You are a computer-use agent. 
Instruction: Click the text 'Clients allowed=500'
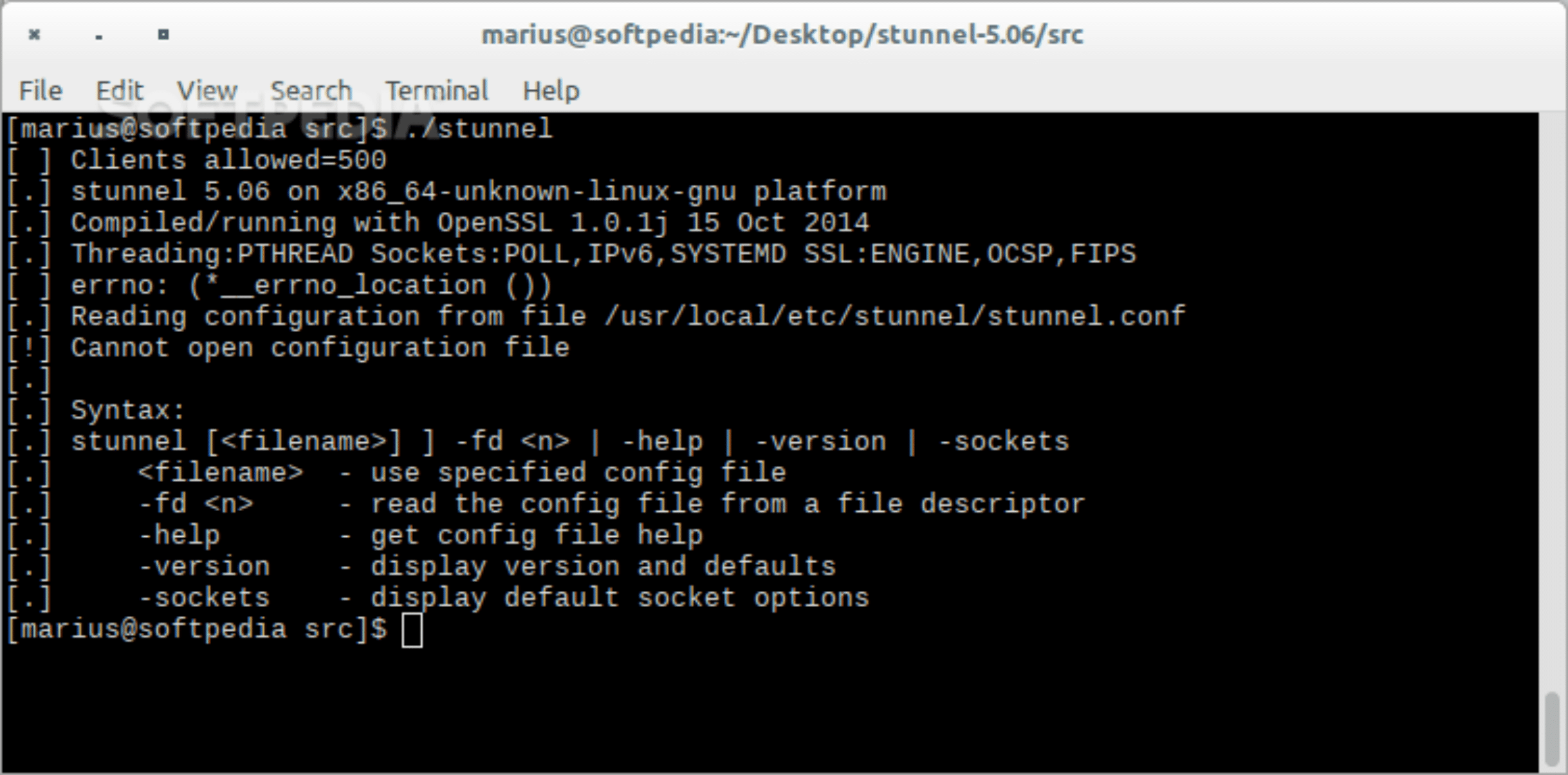pos(228,160)
